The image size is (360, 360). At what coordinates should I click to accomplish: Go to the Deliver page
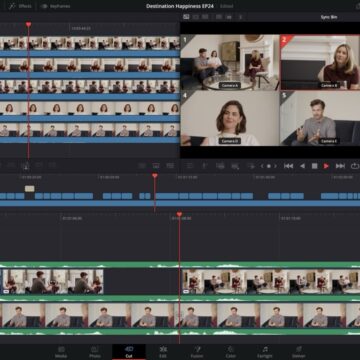[299, 352]
